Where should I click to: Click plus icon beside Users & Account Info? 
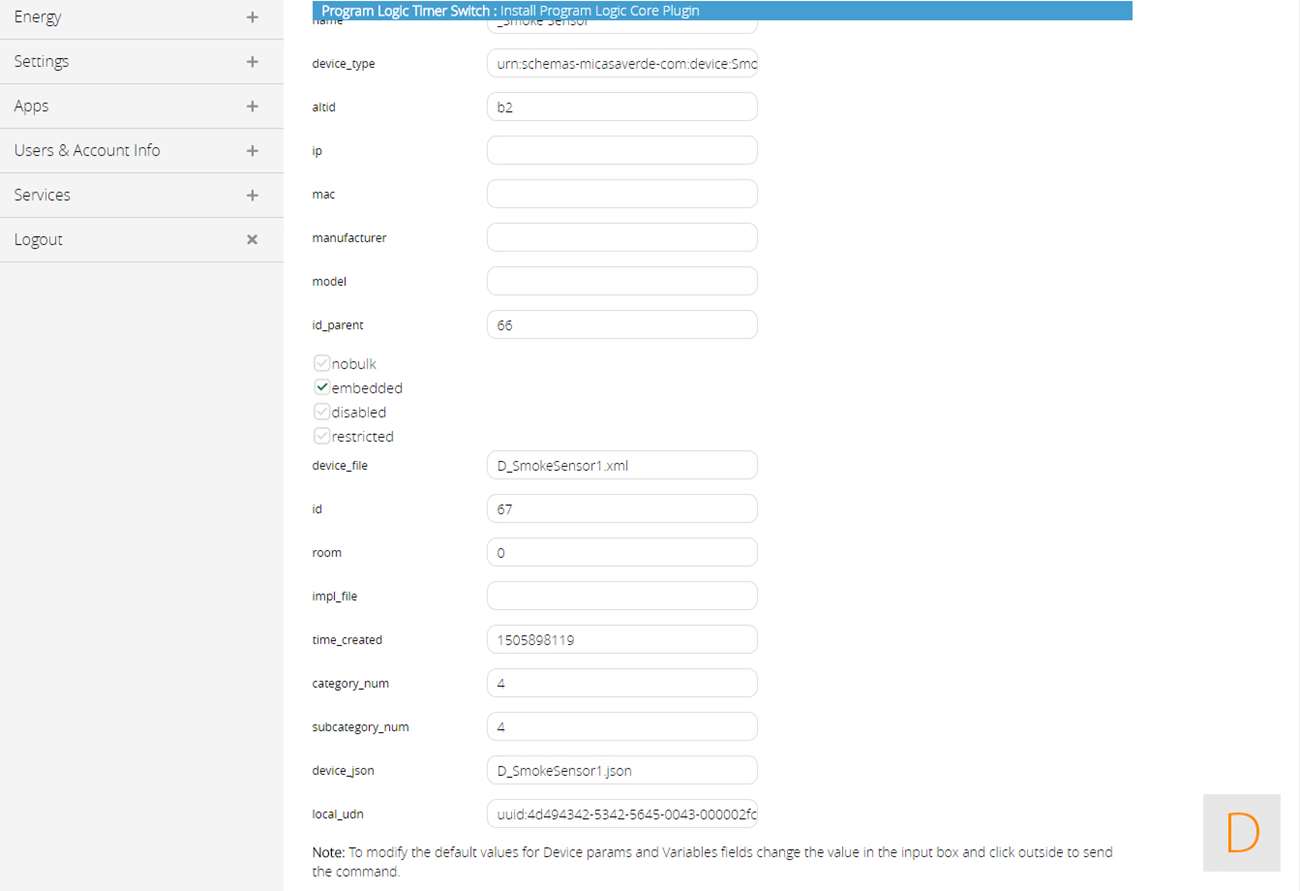[x=252, y=151]
